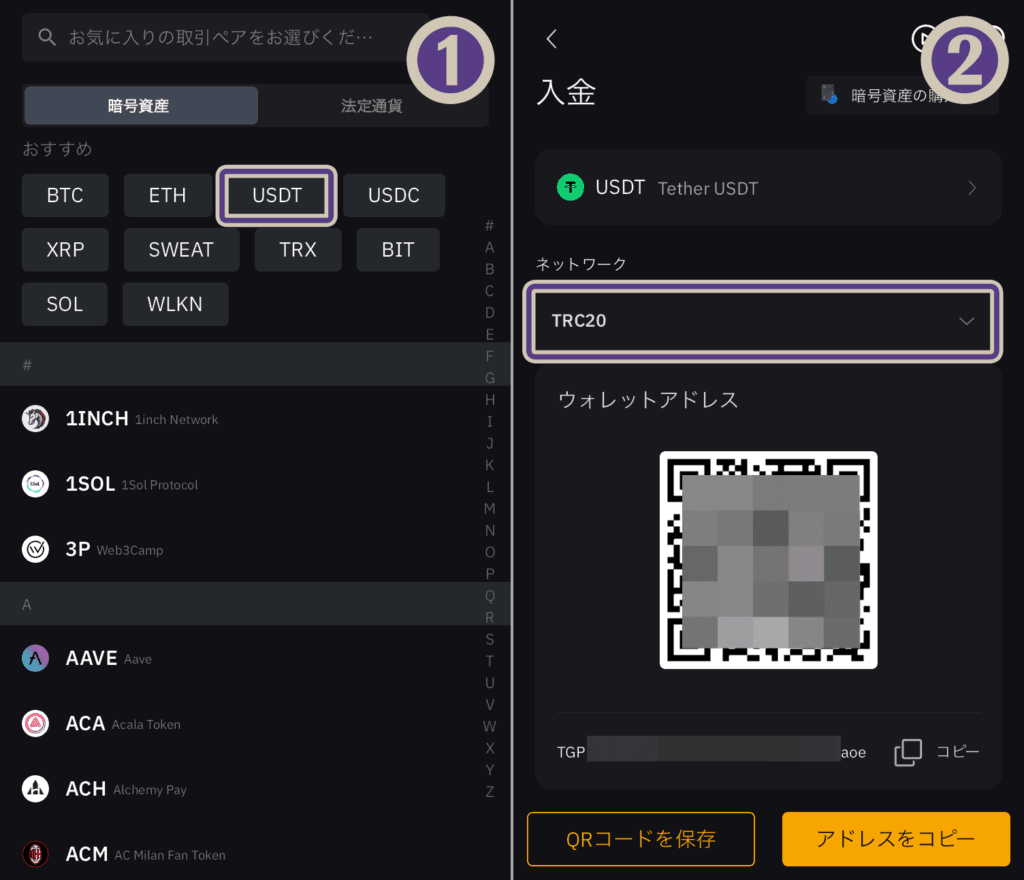Viewport: 1024px width, 880px height.
Task: Jump to letter M in alphabet index
Action: click(489, 509)
